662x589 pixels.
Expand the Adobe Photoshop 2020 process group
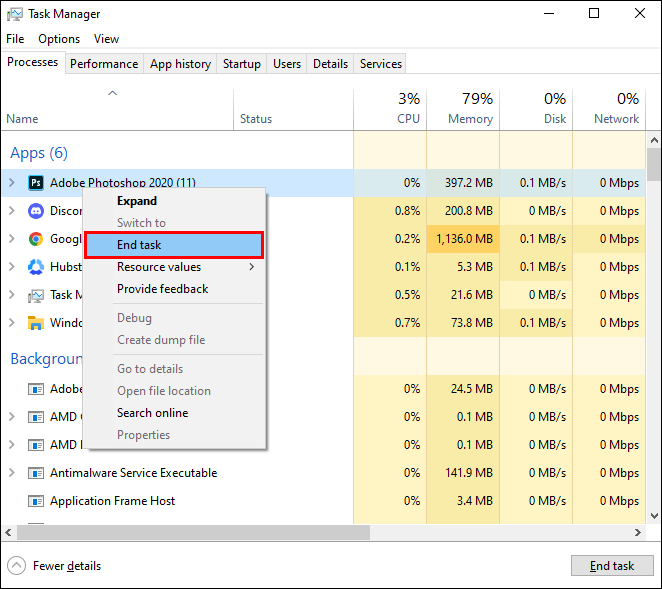pos(12,183)
